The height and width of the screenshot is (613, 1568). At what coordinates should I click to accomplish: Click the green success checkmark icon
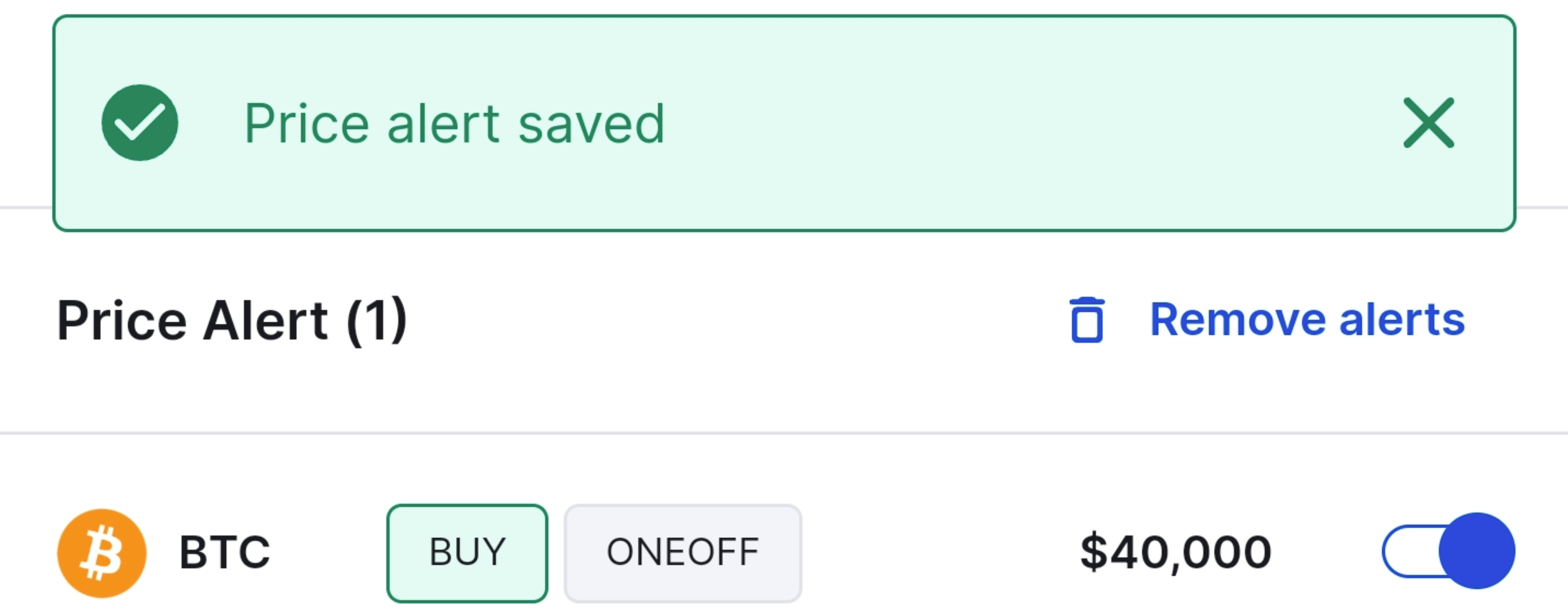[x=139, y=123]
